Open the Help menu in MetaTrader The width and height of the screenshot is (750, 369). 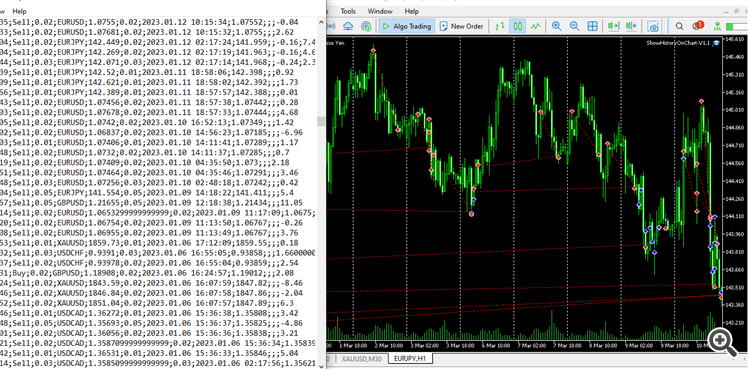[x=411, y=11]
